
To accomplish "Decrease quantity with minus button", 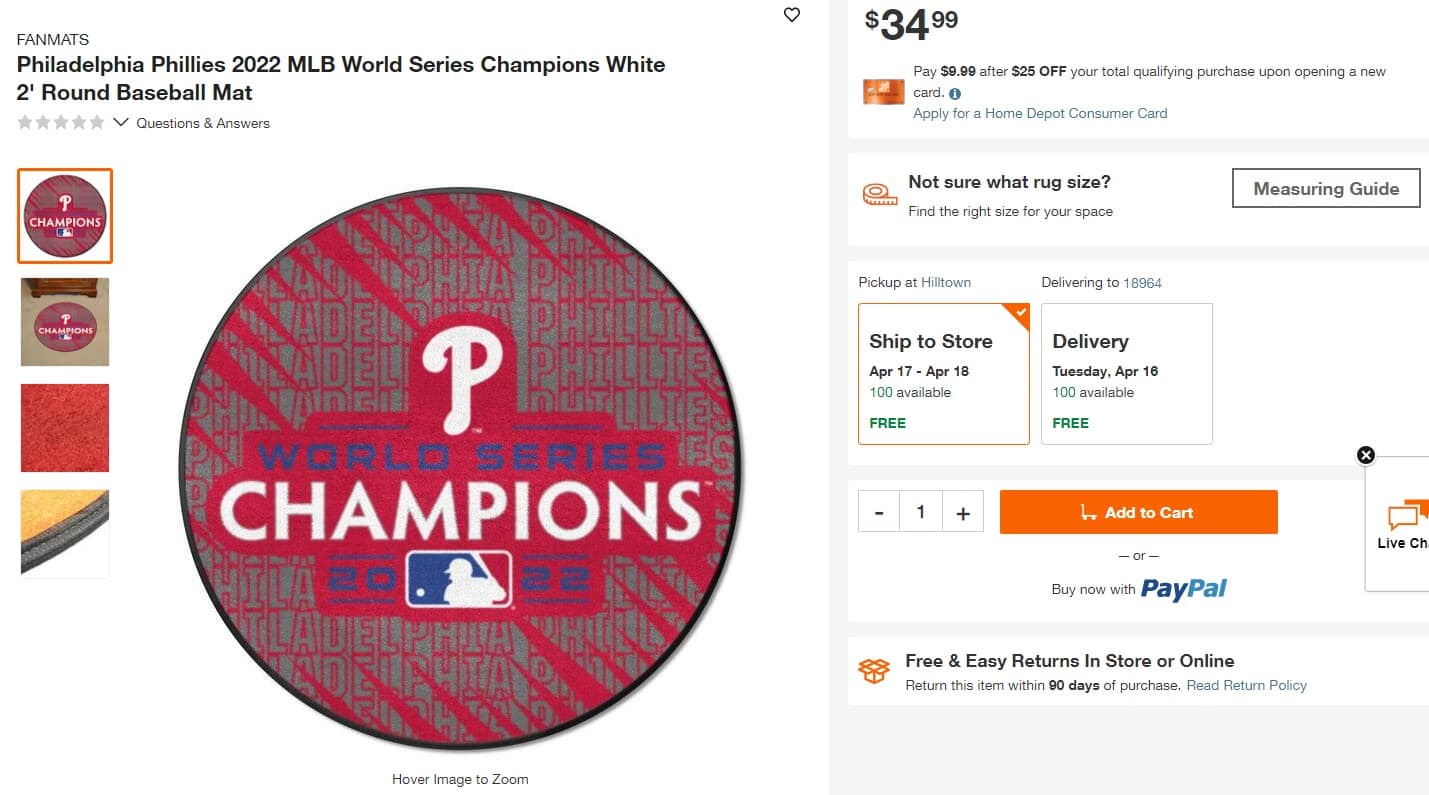I will click(x=879, y=512).
